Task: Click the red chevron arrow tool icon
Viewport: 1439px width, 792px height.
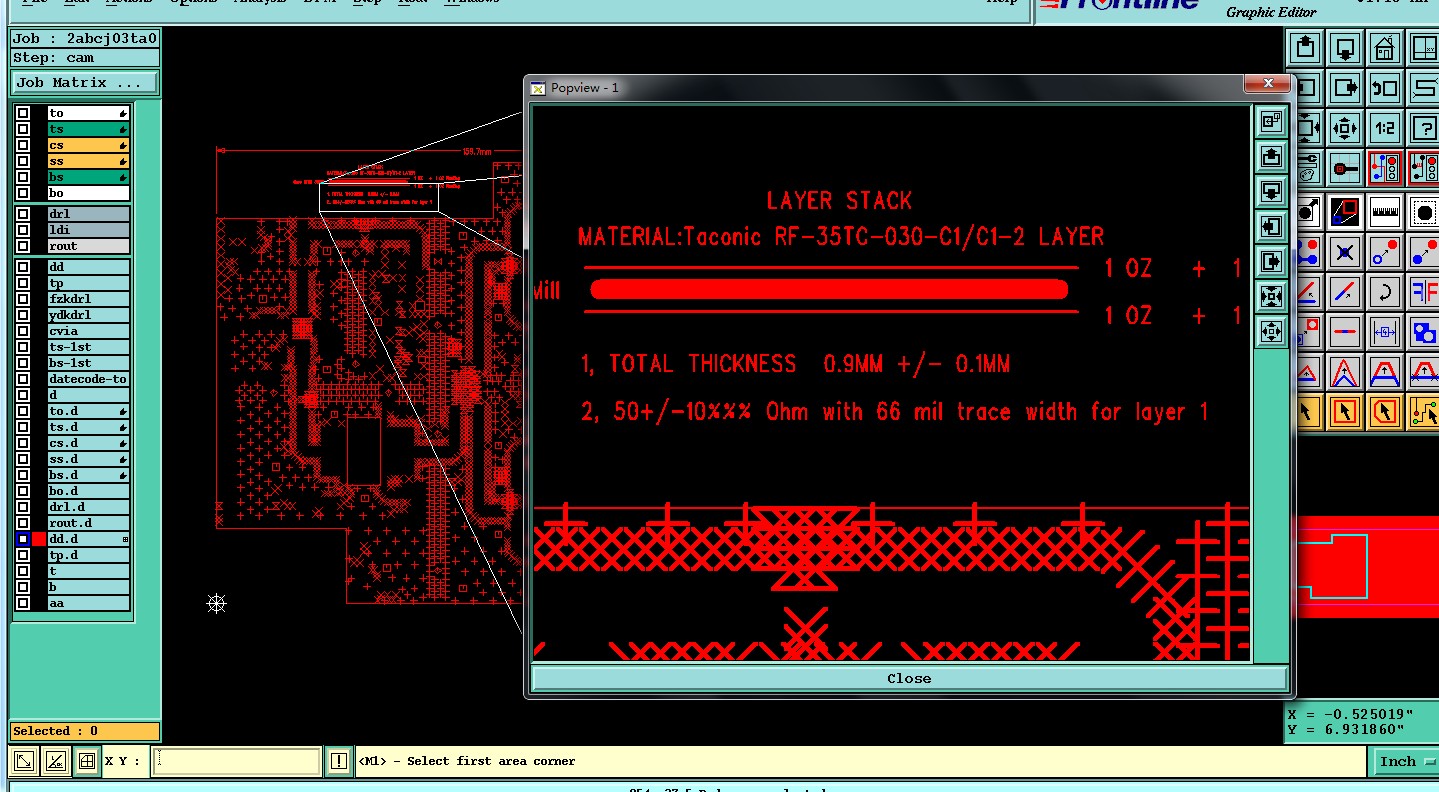Action: pyautogui.click(x=1345, y=372)
